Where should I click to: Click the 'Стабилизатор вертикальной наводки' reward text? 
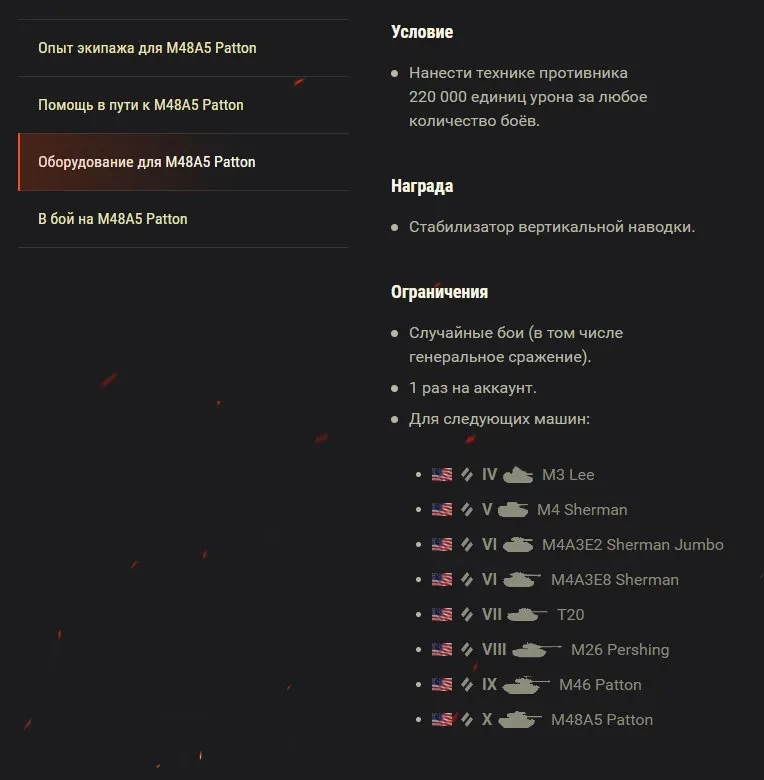(x=552, y=227)
